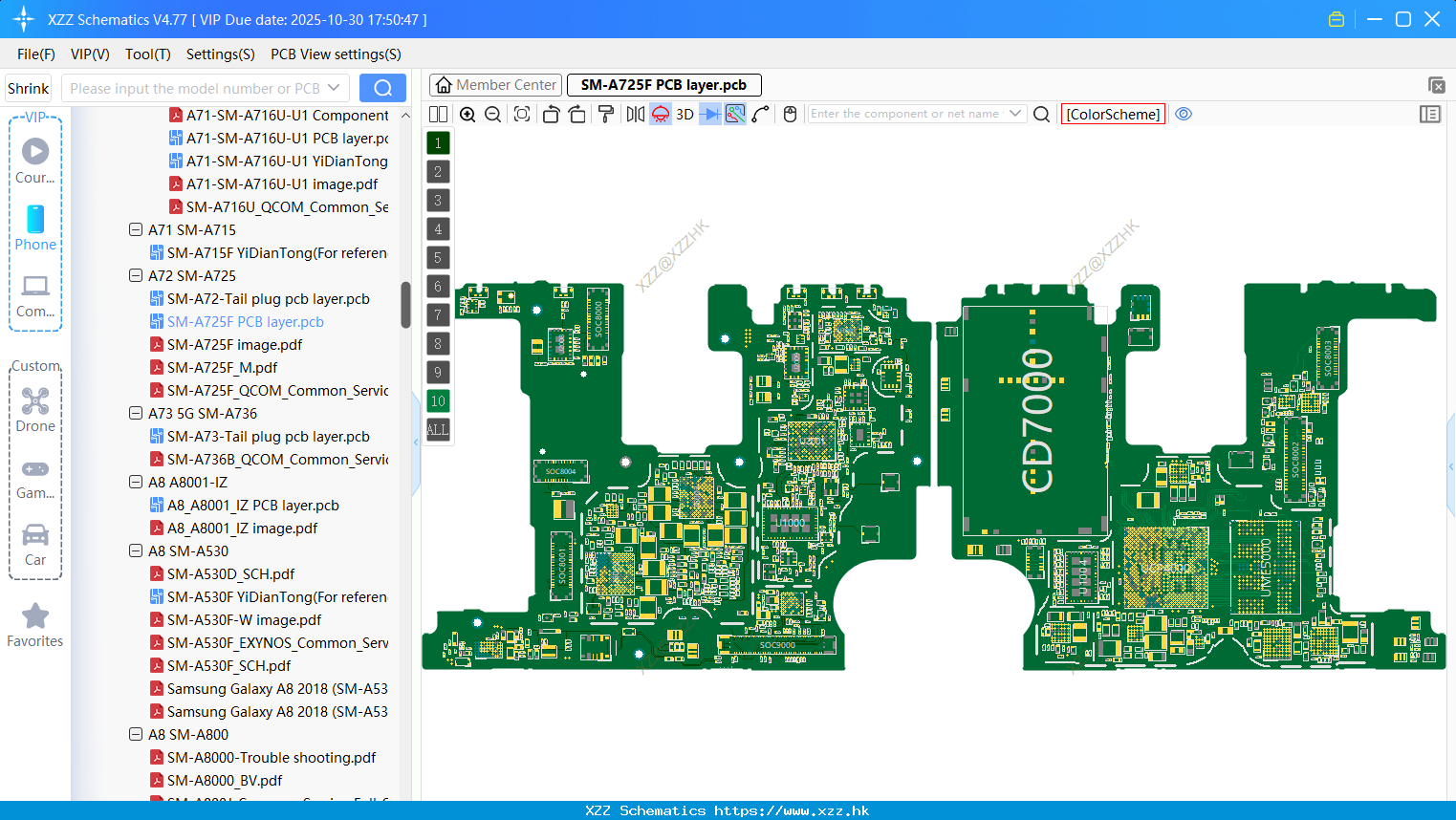Show PCB layer 10
The image size is (1456, 820).
tap(438, 400)
